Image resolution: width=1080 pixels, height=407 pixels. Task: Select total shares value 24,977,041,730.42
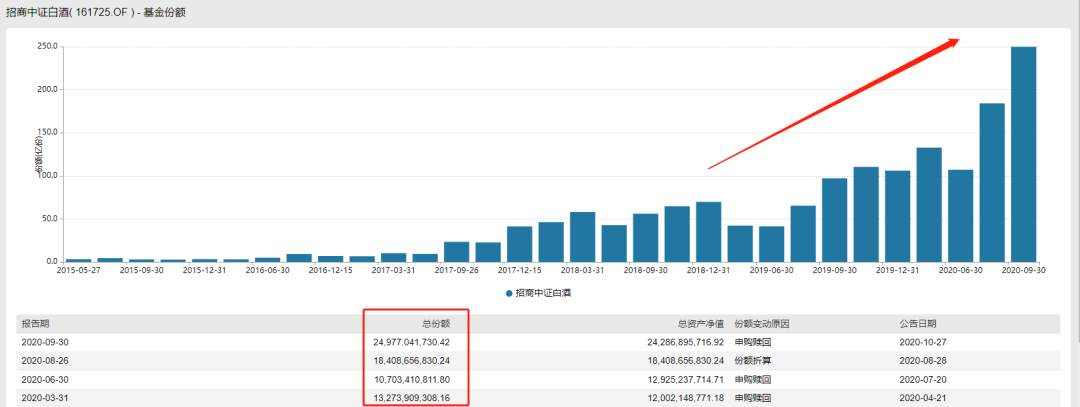[x=412, y=342]
